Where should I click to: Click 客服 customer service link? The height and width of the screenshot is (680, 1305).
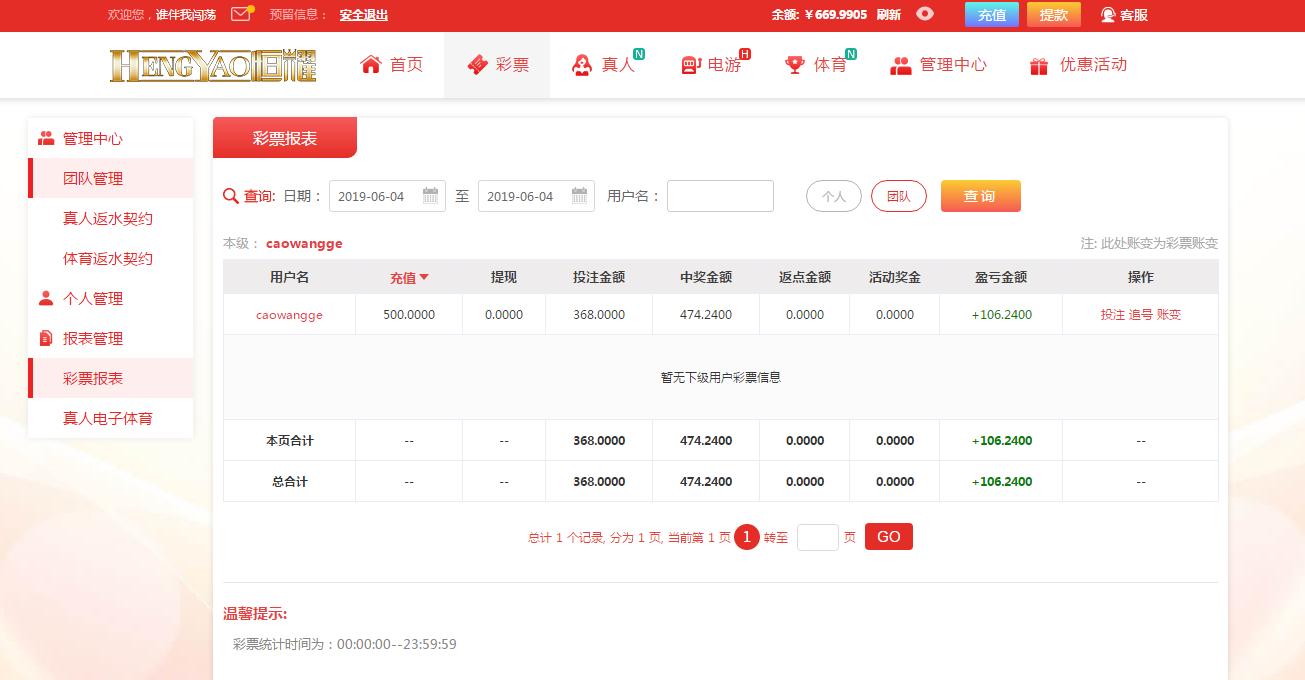tap(1134, 15)
